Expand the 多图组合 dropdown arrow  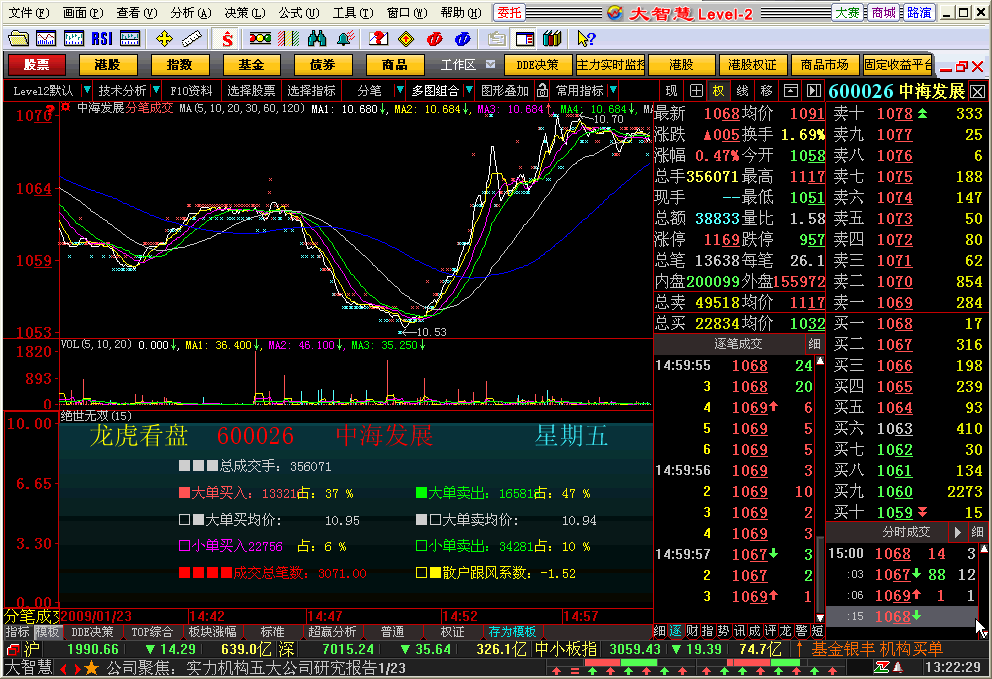pos(469,90)
